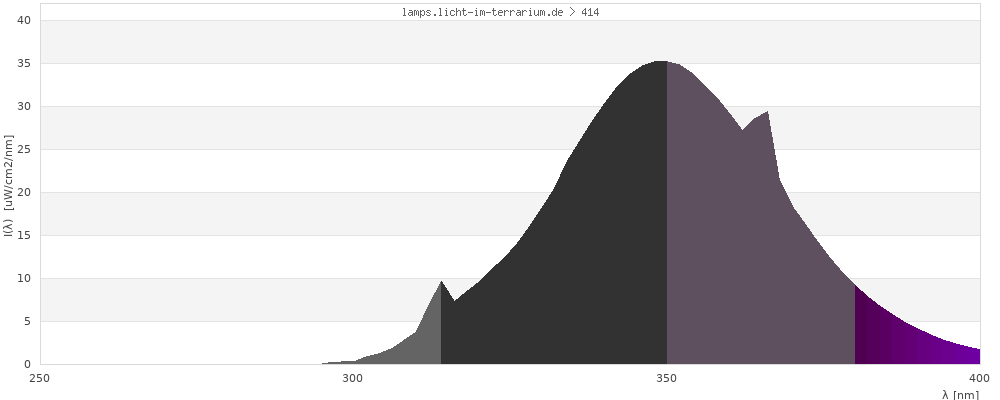Click the secondary peak near 366 nm
This screenshot has height=400, width=1000.
767,112
